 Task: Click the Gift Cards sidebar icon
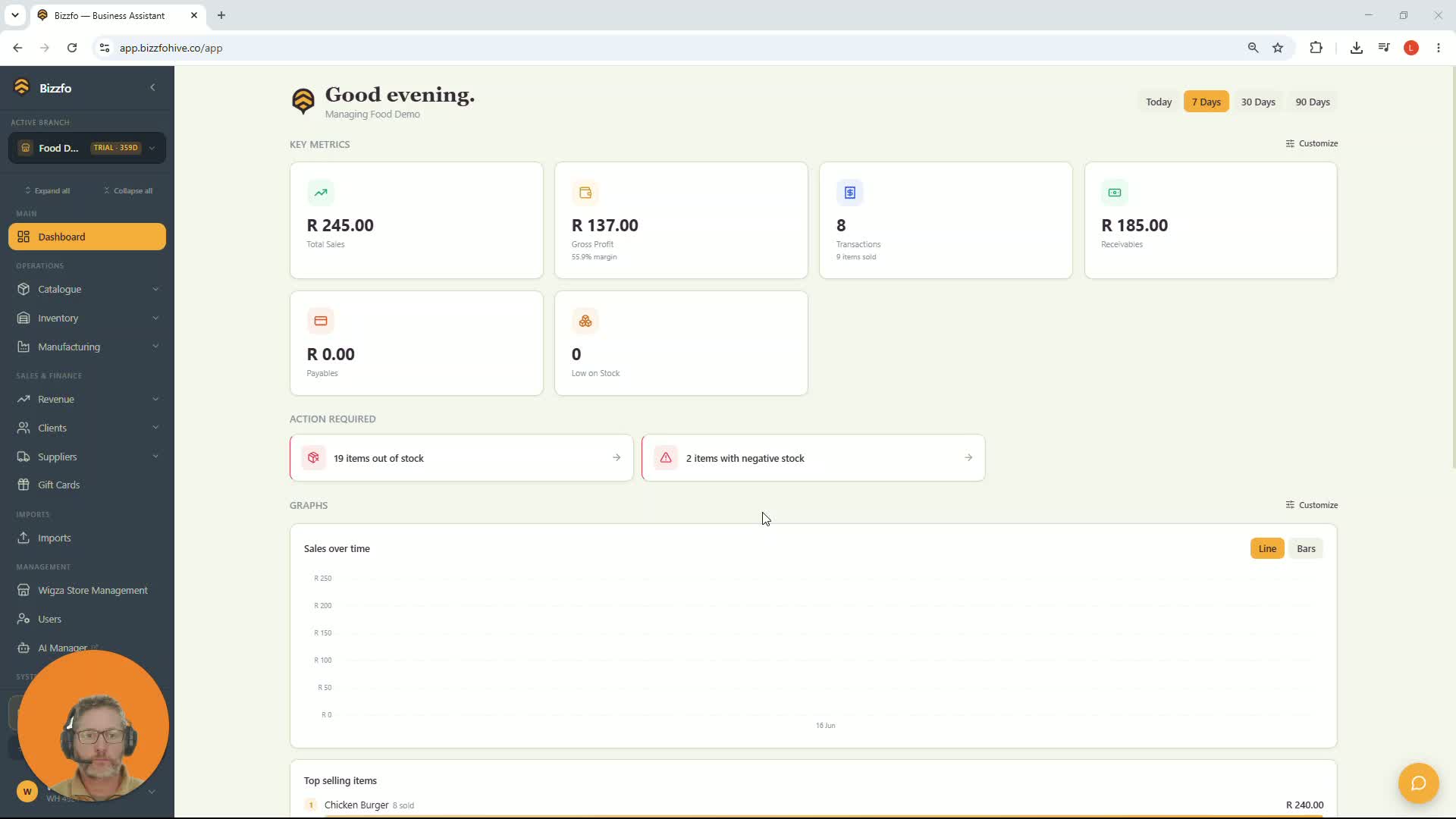pyautogui.click(x=24, y=485)
